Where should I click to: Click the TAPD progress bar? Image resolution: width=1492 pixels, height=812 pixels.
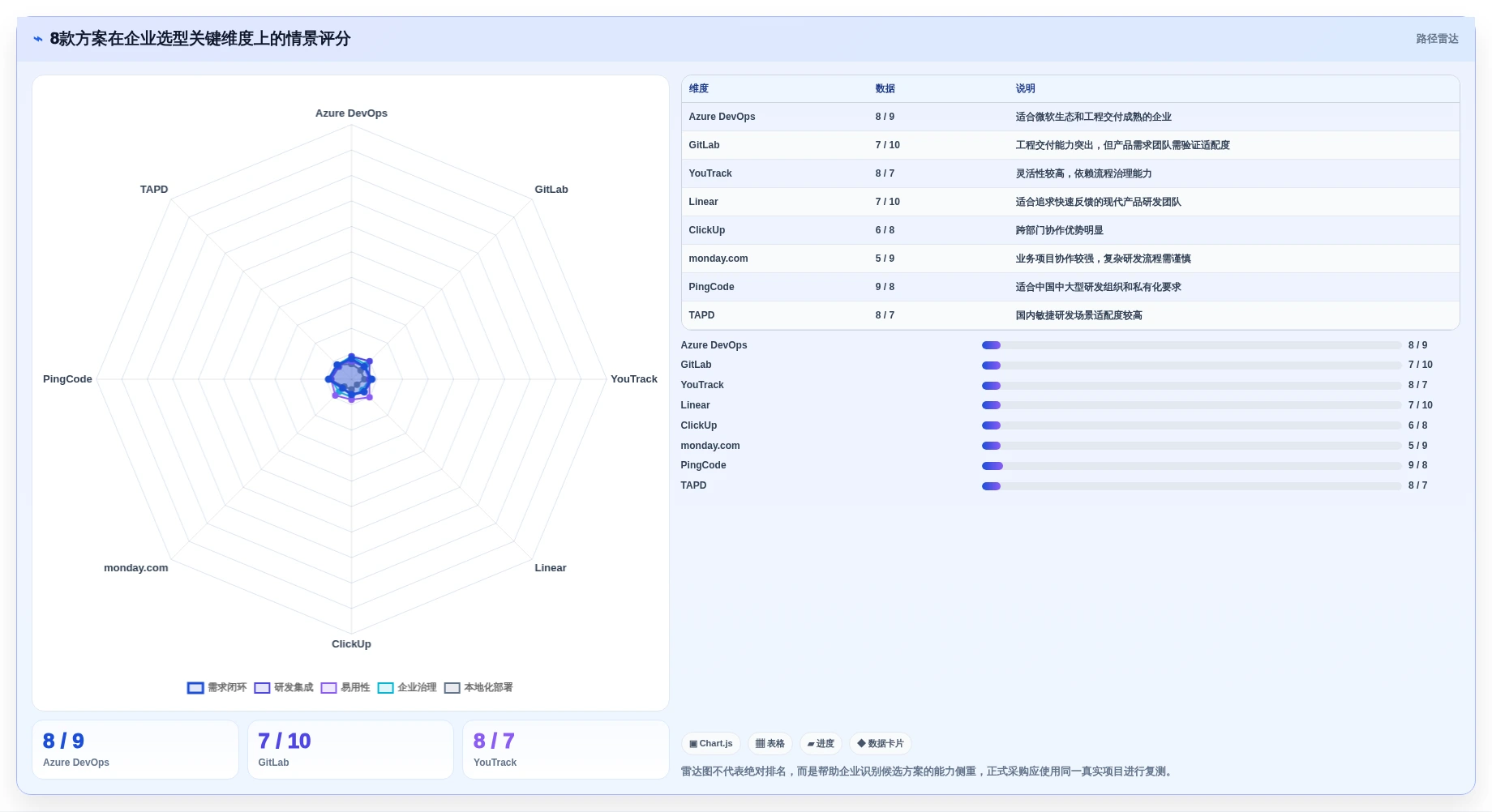coord(1191,486)
